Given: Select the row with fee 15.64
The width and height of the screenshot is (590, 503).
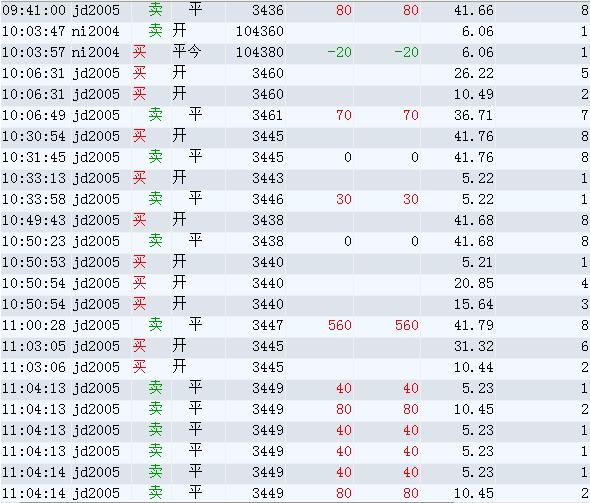Looking at the screenshot, I should (295, 304).
